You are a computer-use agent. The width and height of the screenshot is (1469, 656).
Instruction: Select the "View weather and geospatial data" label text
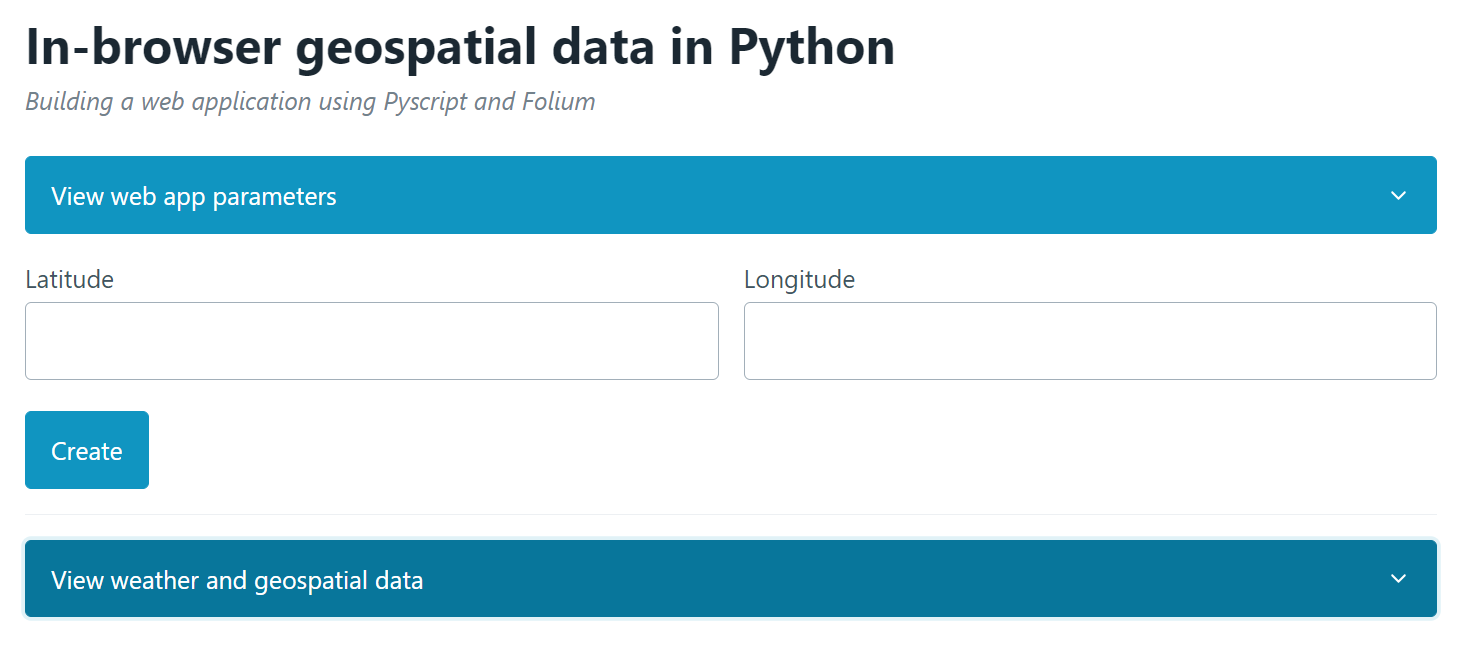[237, 580]
